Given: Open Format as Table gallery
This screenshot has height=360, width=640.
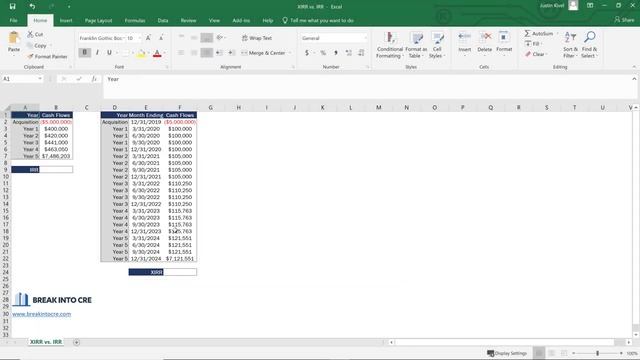Looking at the screenshot, I should pyautogui.click(x=416, y=45).
